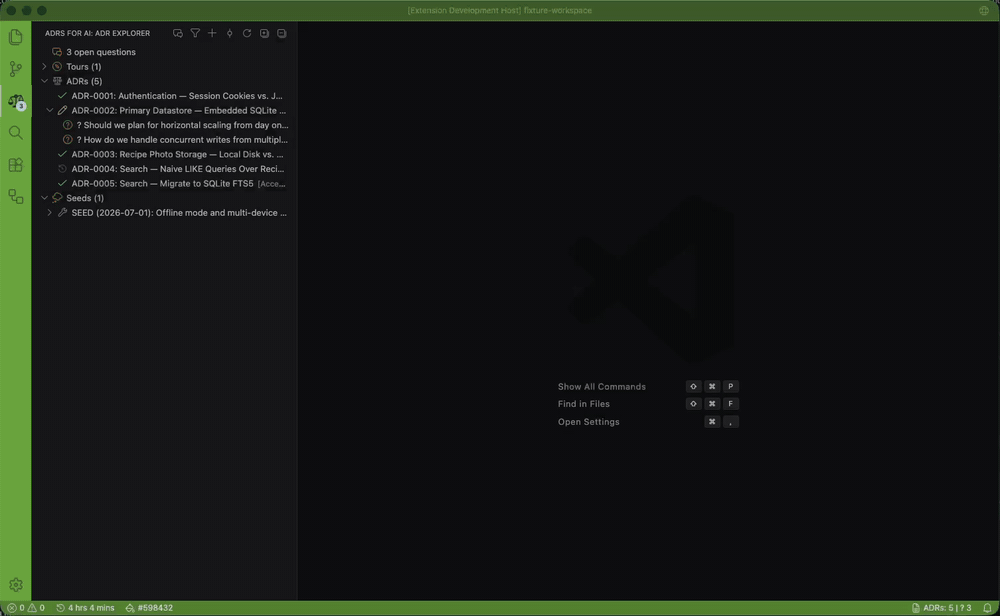1000x616 pixels.
Task: Open the 'Should we plan for horizontal scaling' question
Action: click(165, 125)
